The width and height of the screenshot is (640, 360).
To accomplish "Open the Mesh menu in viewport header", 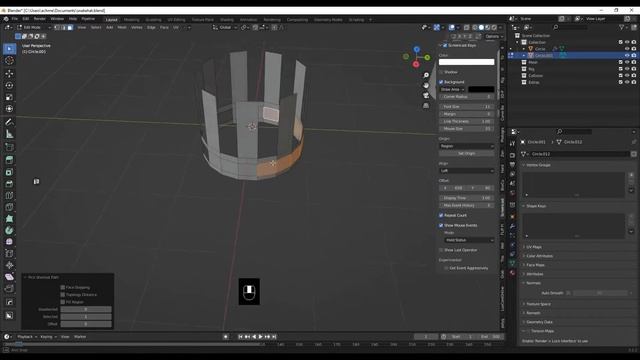I will click(x=122, y=27).
